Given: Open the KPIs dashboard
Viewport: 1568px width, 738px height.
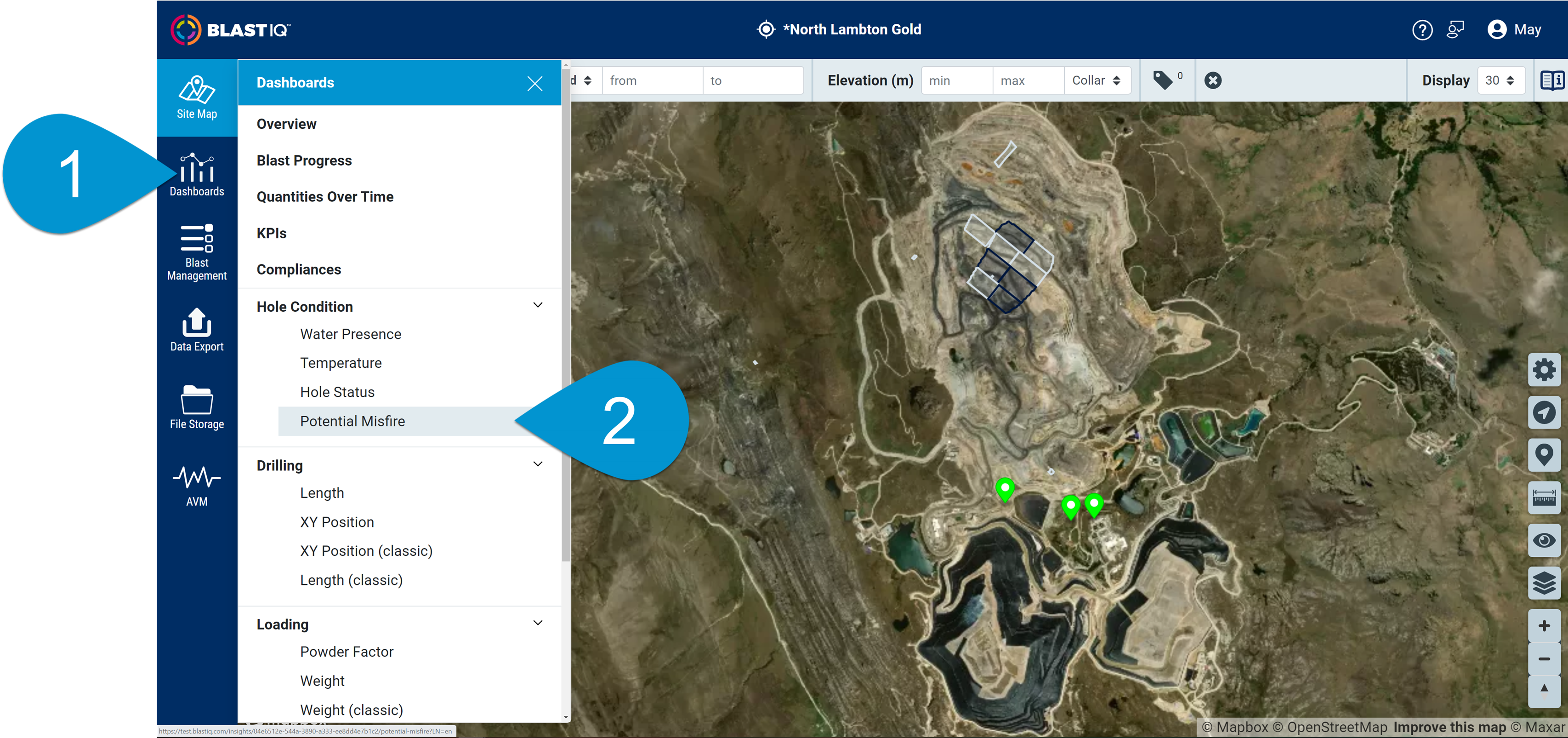Looking at the screenshot, I should pyautogui.click(x=271, y=233).
